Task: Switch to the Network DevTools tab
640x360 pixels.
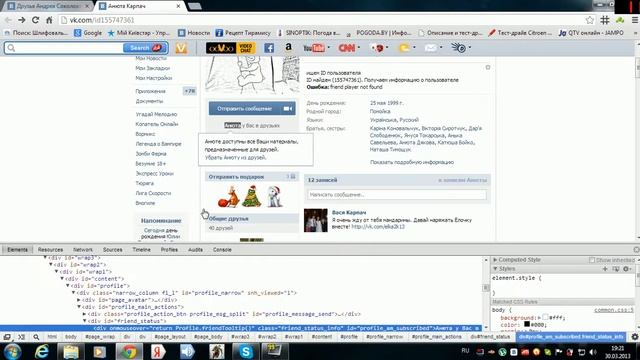Action: pos(83,249)
